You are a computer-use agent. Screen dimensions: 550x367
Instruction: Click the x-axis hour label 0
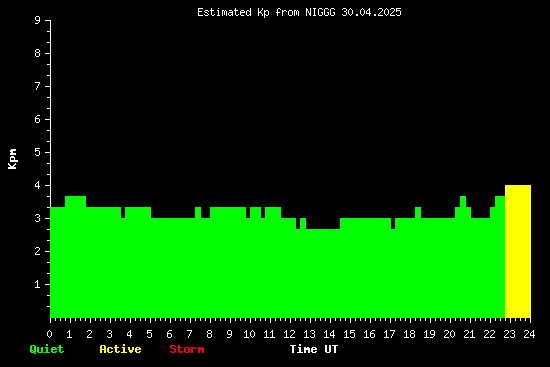pos(49,334)
